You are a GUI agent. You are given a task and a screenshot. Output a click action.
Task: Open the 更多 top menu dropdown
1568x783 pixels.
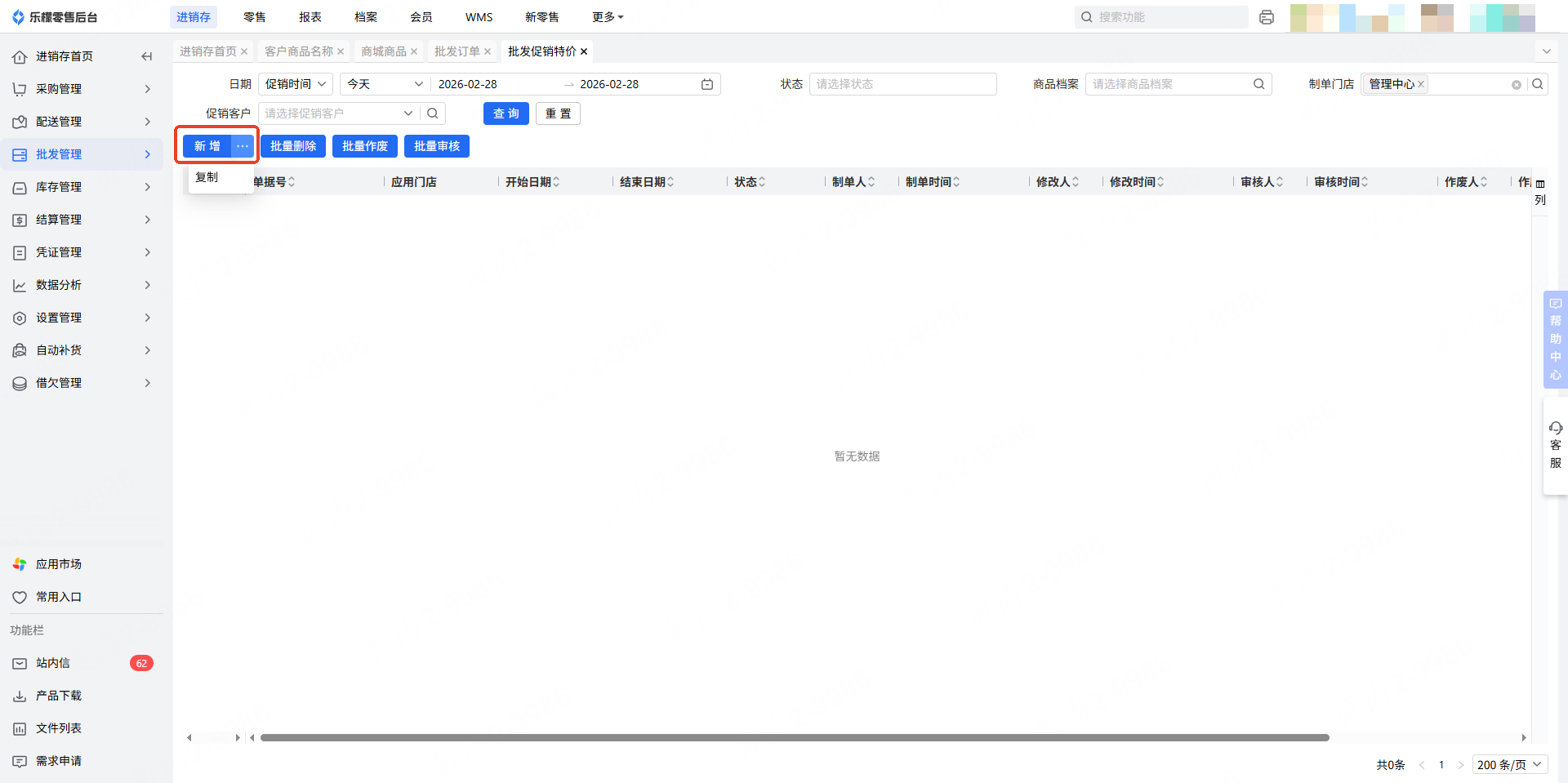608,17
